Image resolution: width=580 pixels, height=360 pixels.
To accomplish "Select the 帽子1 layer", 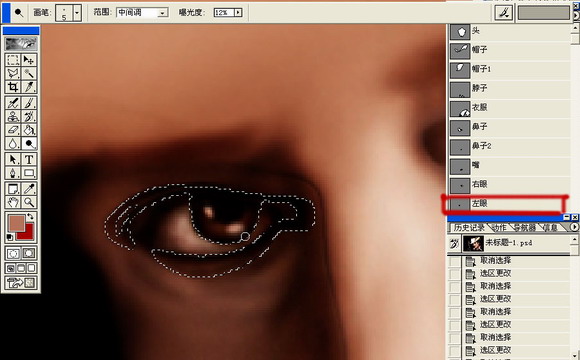I will 509,69.
